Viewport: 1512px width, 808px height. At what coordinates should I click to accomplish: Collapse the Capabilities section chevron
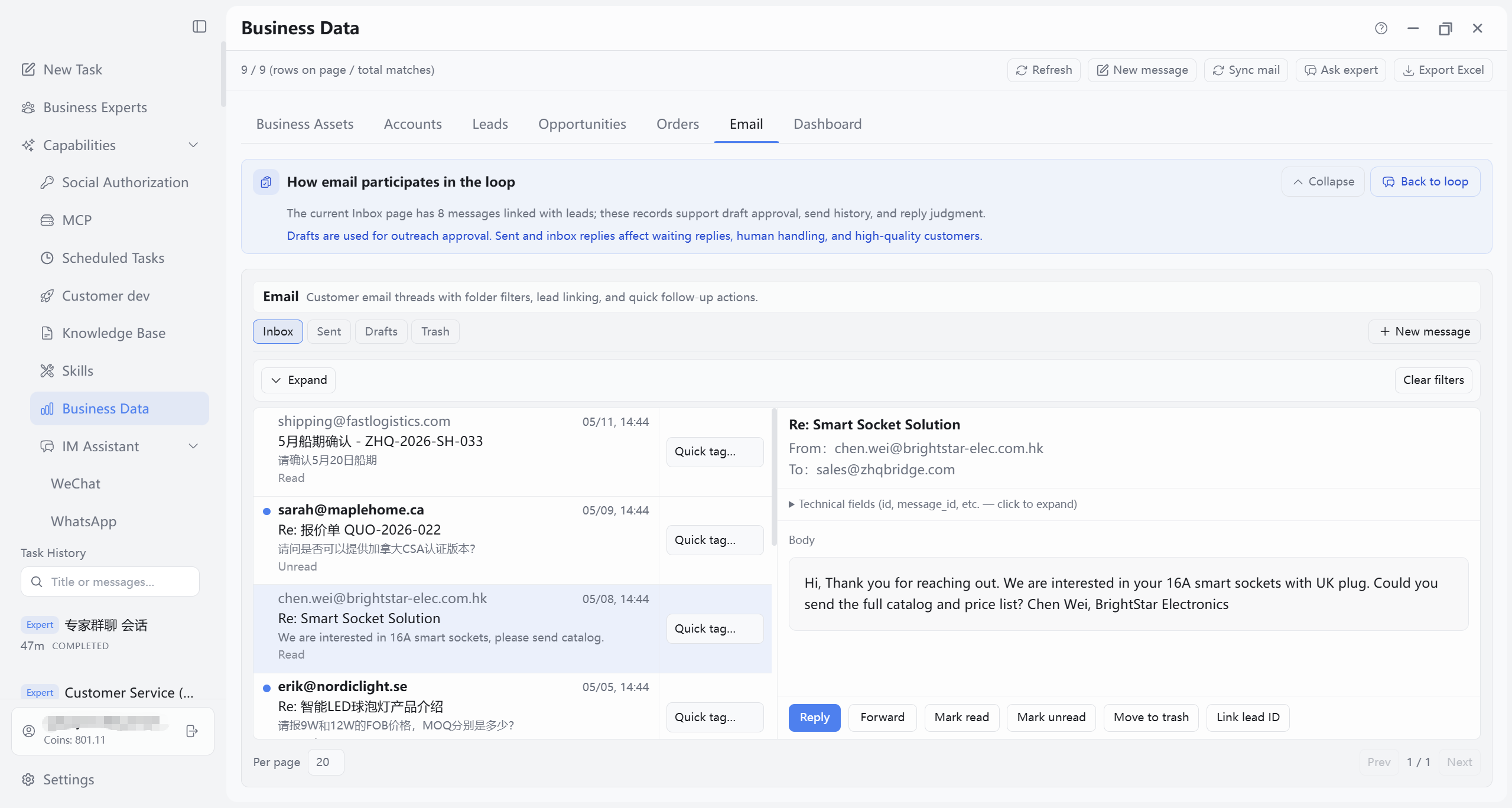(193, 145)
